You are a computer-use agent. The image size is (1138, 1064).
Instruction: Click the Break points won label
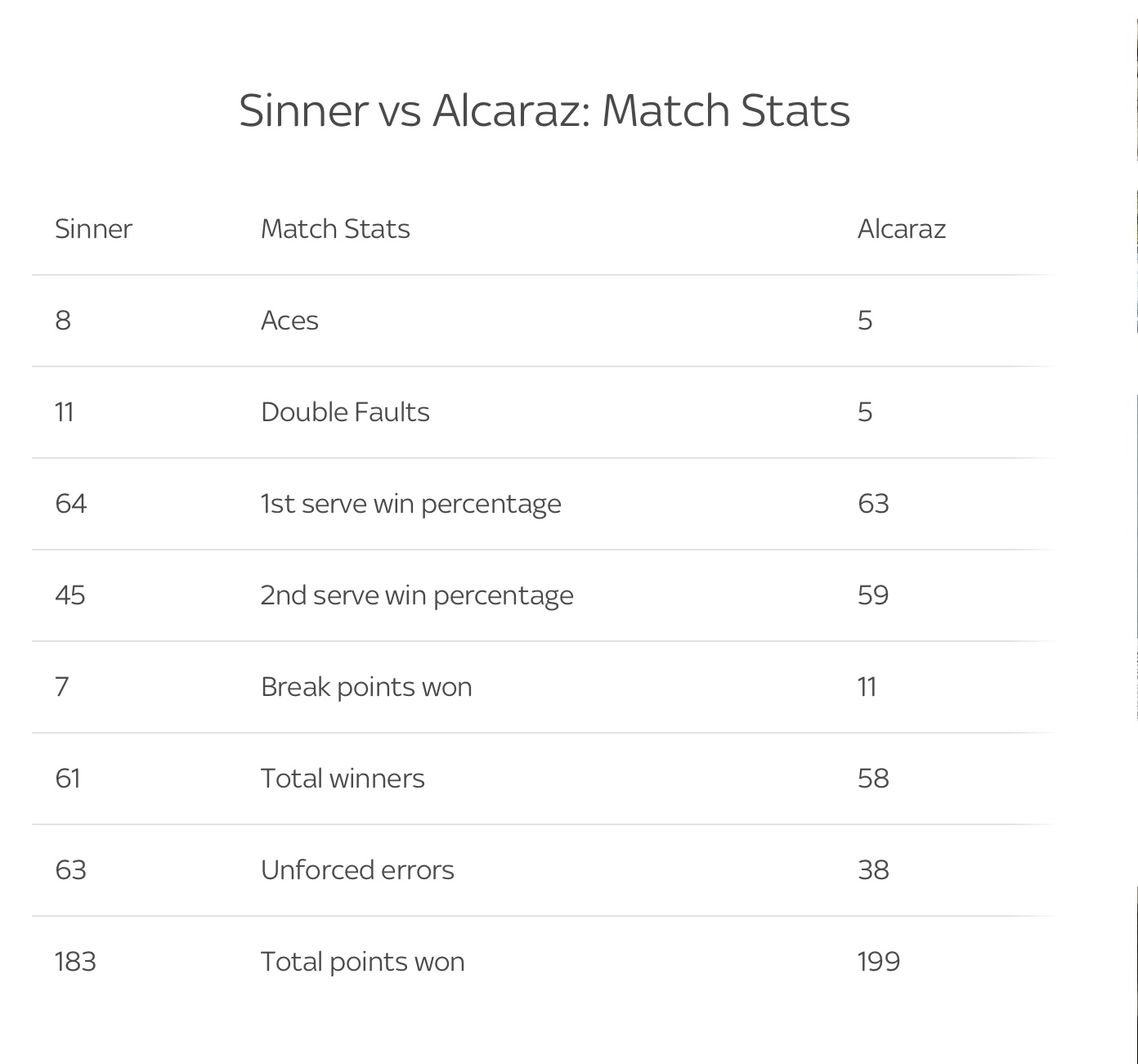point(366,687)
